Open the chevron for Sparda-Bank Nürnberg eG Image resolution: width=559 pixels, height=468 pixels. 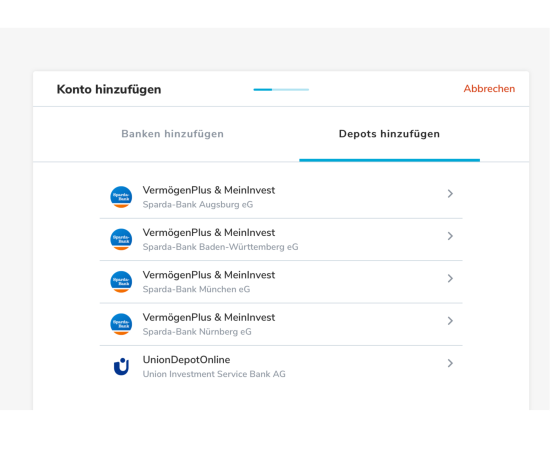coord(450,321)
